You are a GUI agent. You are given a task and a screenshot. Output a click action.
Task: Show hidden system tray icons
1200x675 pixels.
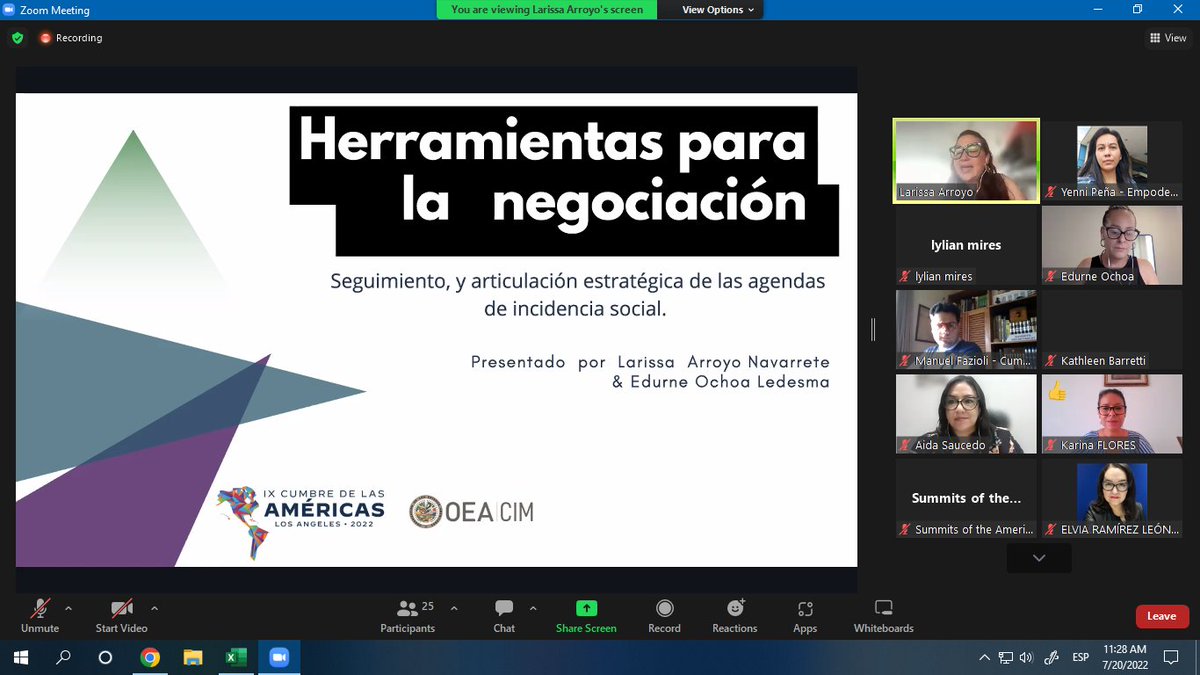point(986,657)
